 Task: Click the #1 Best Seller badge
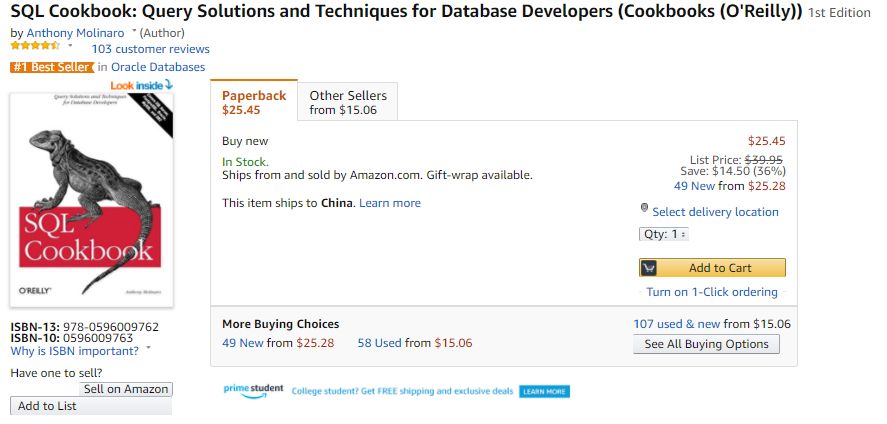[51, 67]
